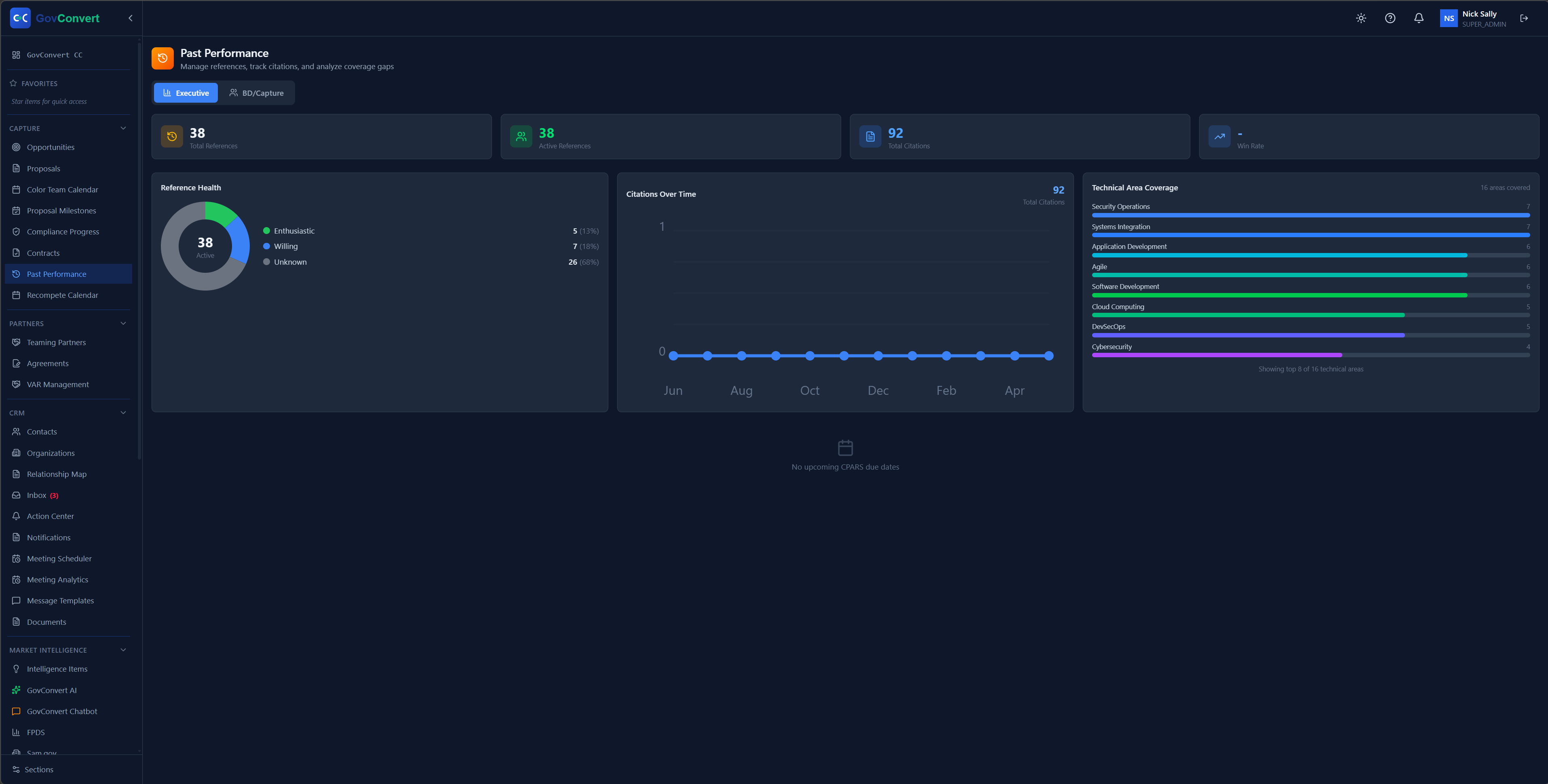
Task: Click the Teaming Partners handshake icon
Action: click(16, 342)
